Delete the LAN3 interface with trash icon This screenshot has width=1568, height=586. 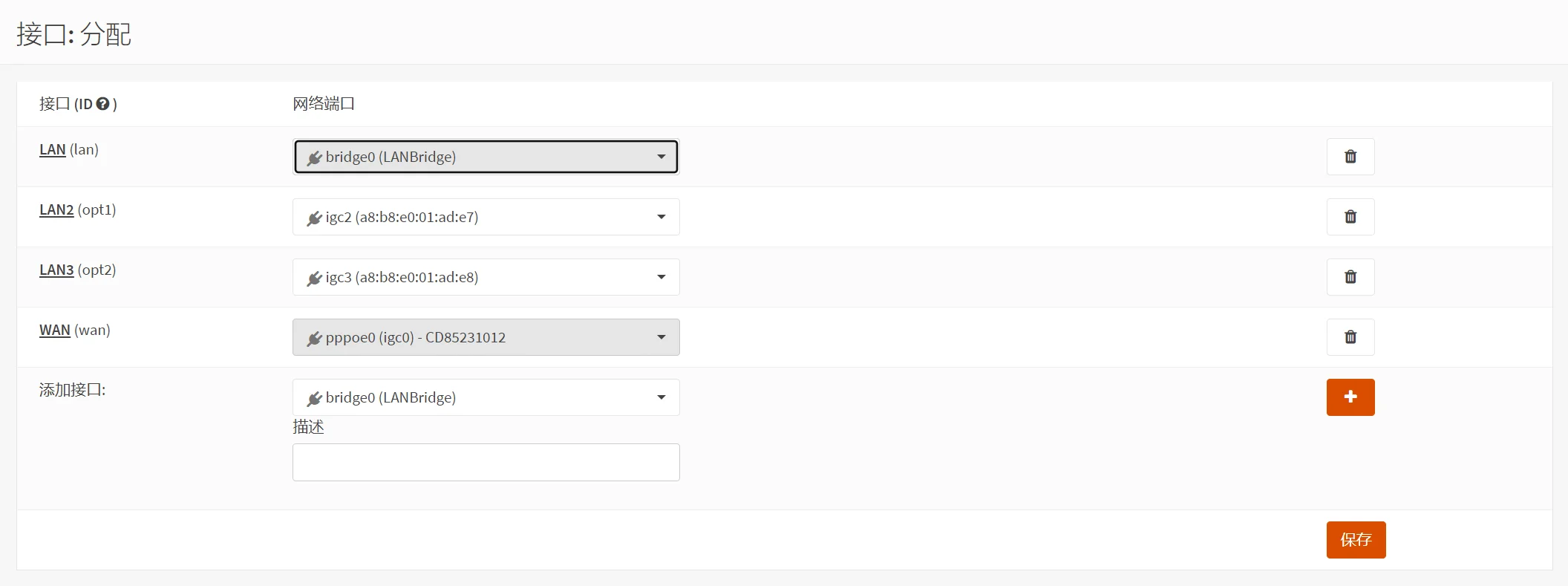click(1350, 277)
